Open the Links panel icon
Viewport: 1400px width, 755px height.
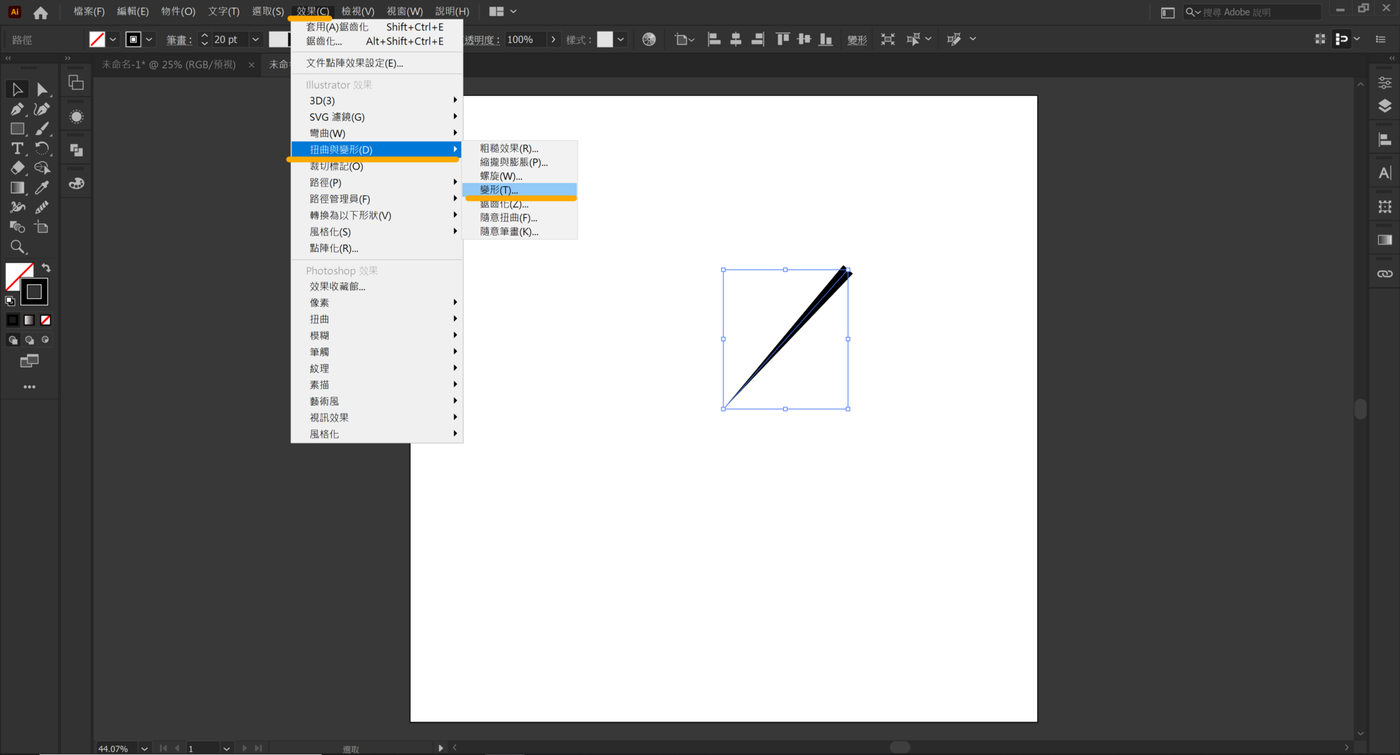point(1385,273)
